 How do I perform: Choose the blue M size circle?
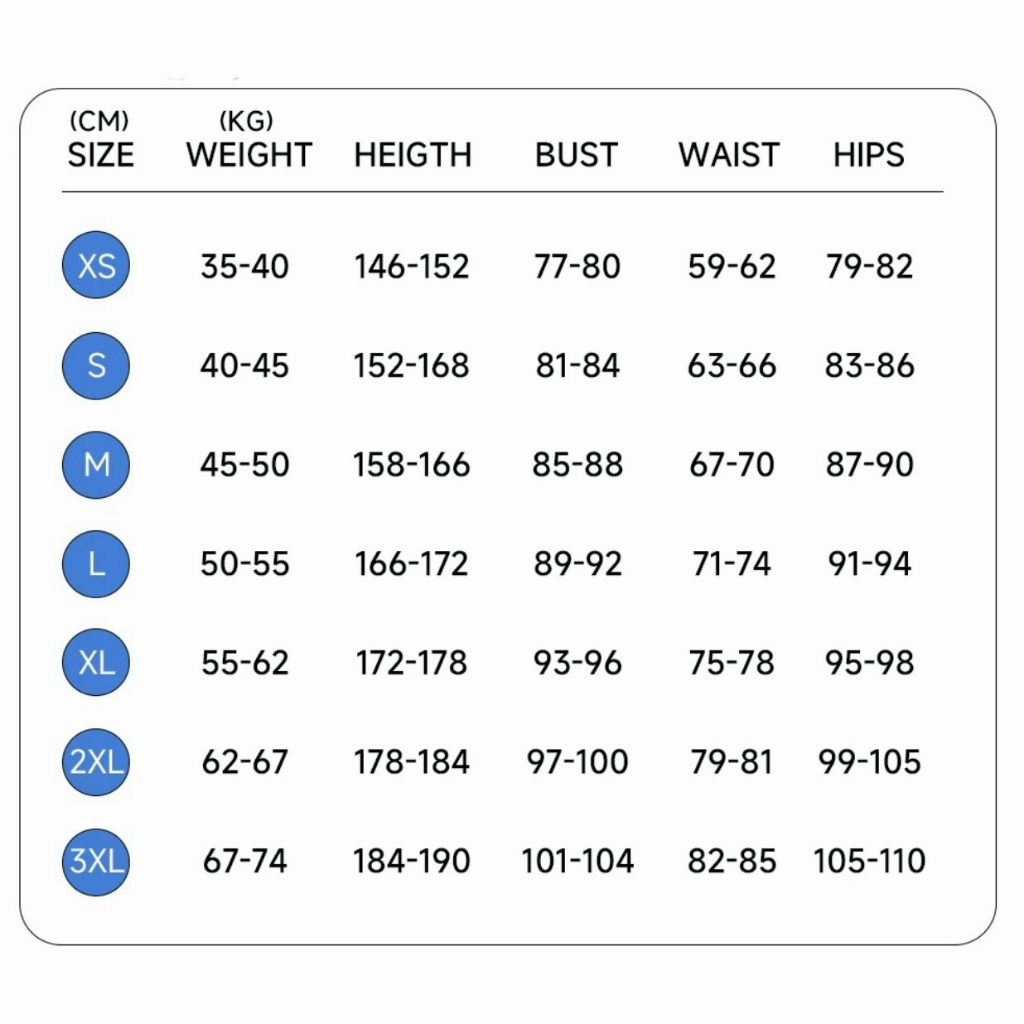pyautogui.click(x=96, y=464)
